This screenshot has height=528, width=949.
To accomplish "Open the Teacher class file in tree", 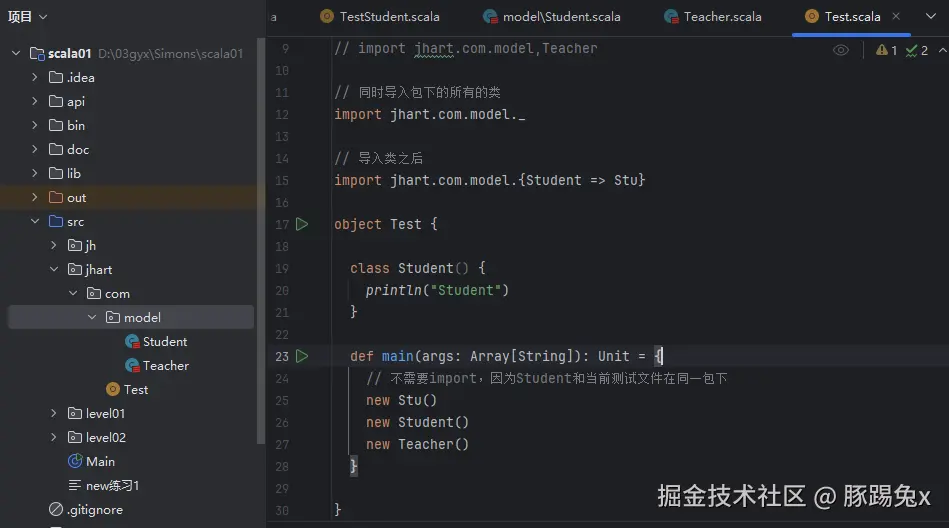I will click(157, 366).
